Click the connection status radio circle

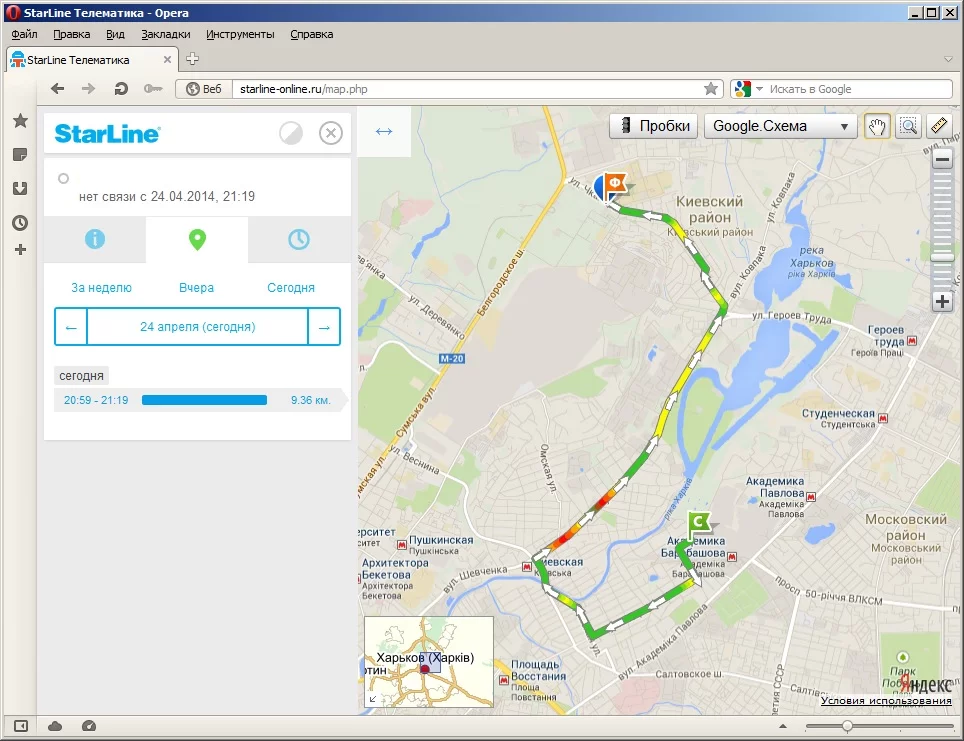click(63, 178)
